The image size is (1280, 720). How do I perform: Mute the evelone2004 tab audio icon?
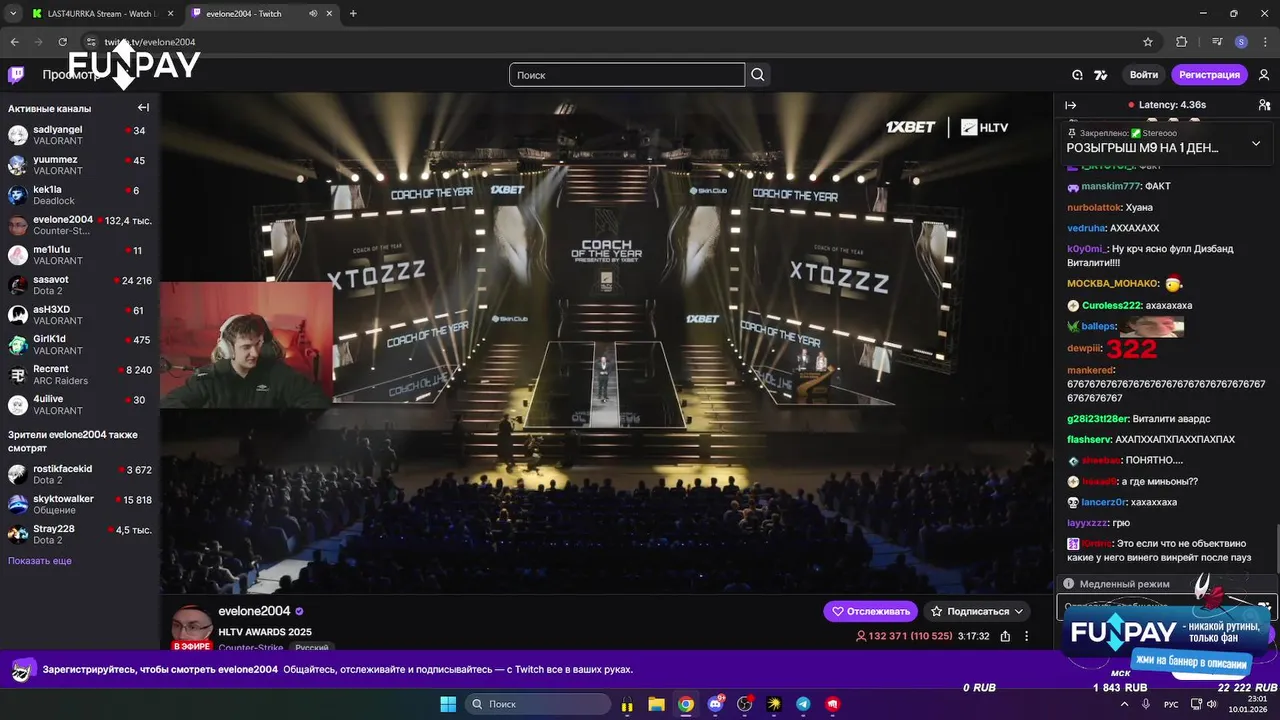pos(314,14)
